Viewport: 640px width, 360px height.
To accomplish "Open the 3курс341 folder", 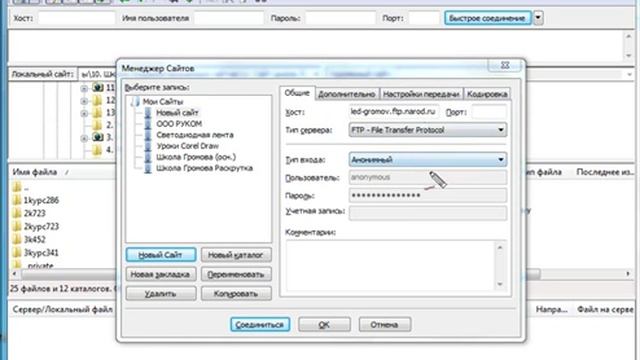I will (41, 253).
